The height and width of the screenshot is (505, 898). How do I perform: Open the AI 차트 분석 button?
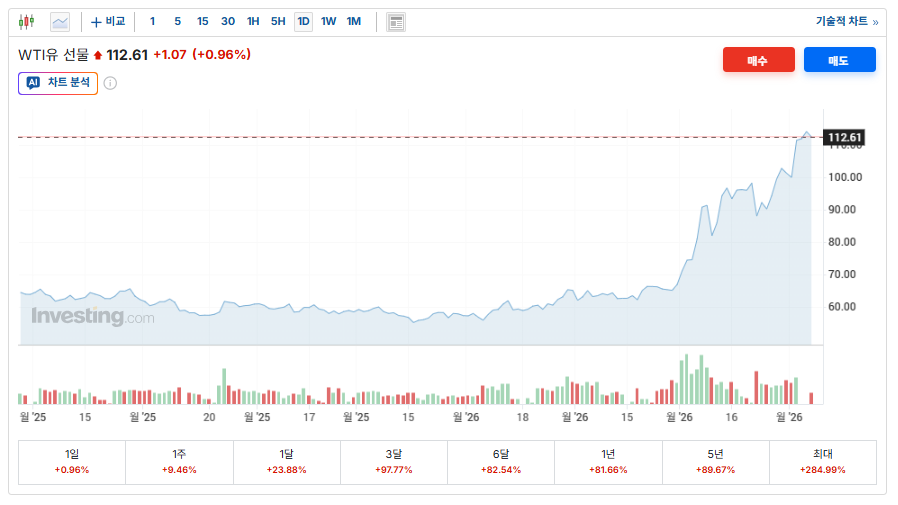click(x=58, y=83)
